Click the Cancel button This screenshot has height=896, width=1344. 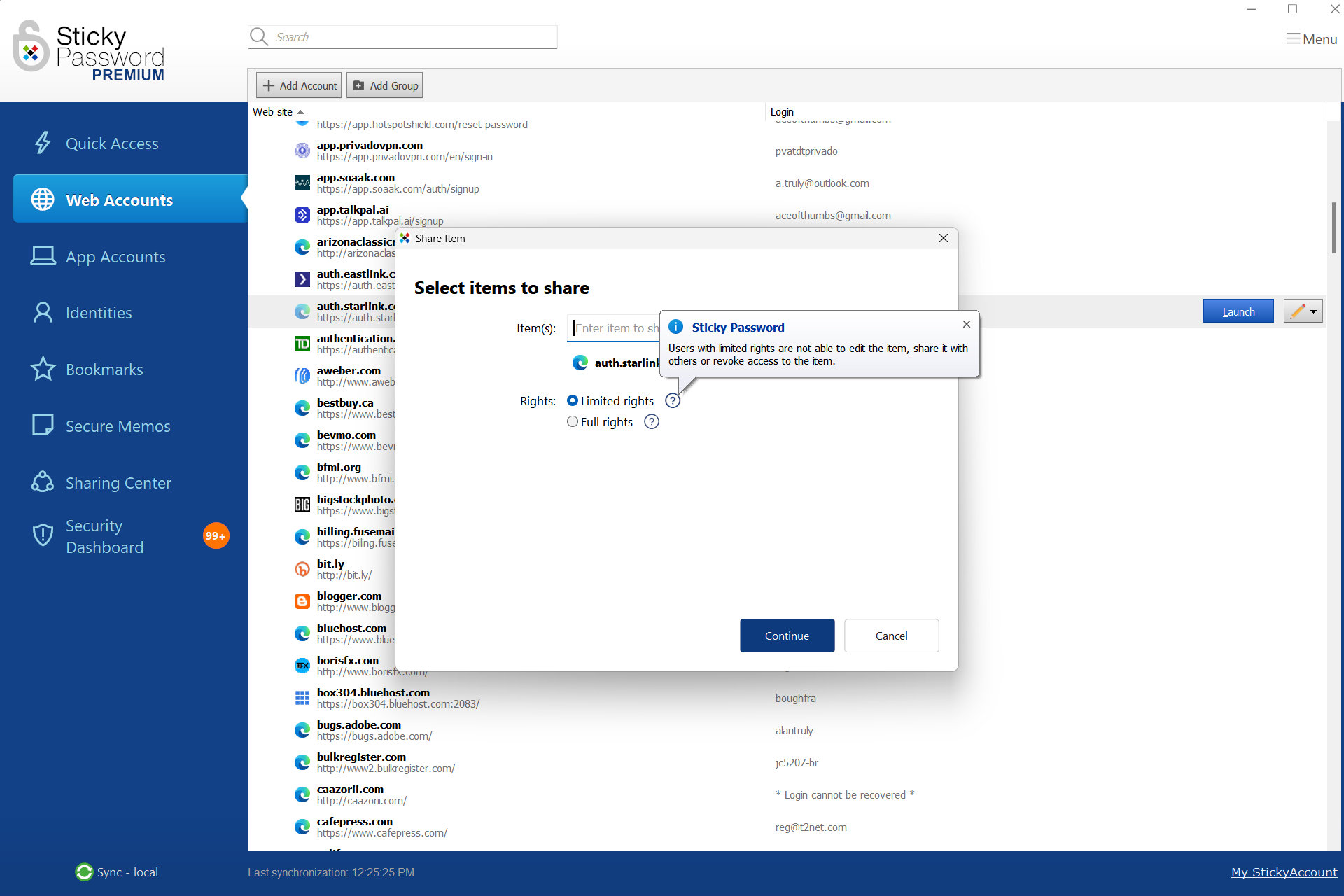[891, 635]
